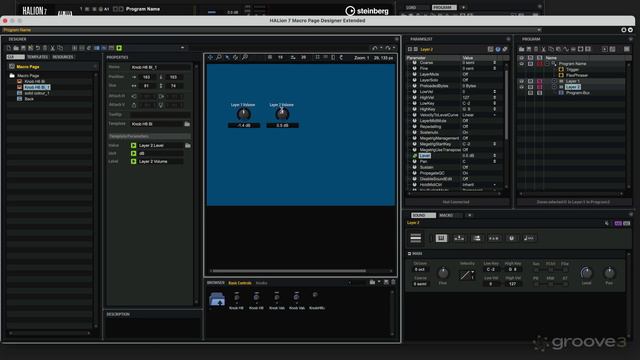
Task: Toggle the green Label export button
Action: 133,162
